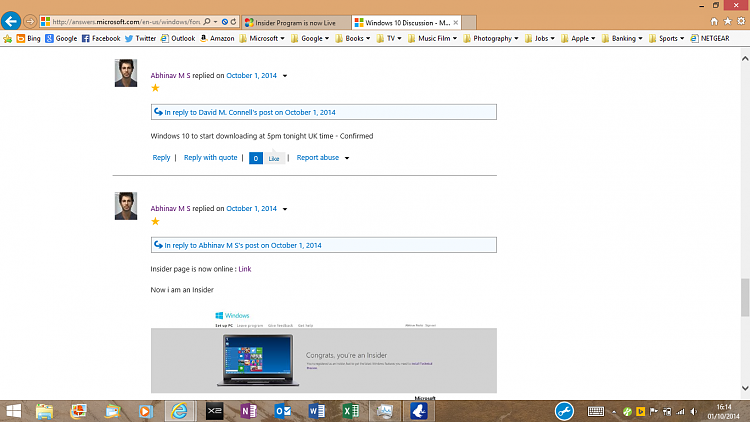750x422 pixels.
Task: Refresh the page with the reload icon
Action: point(233,22)
